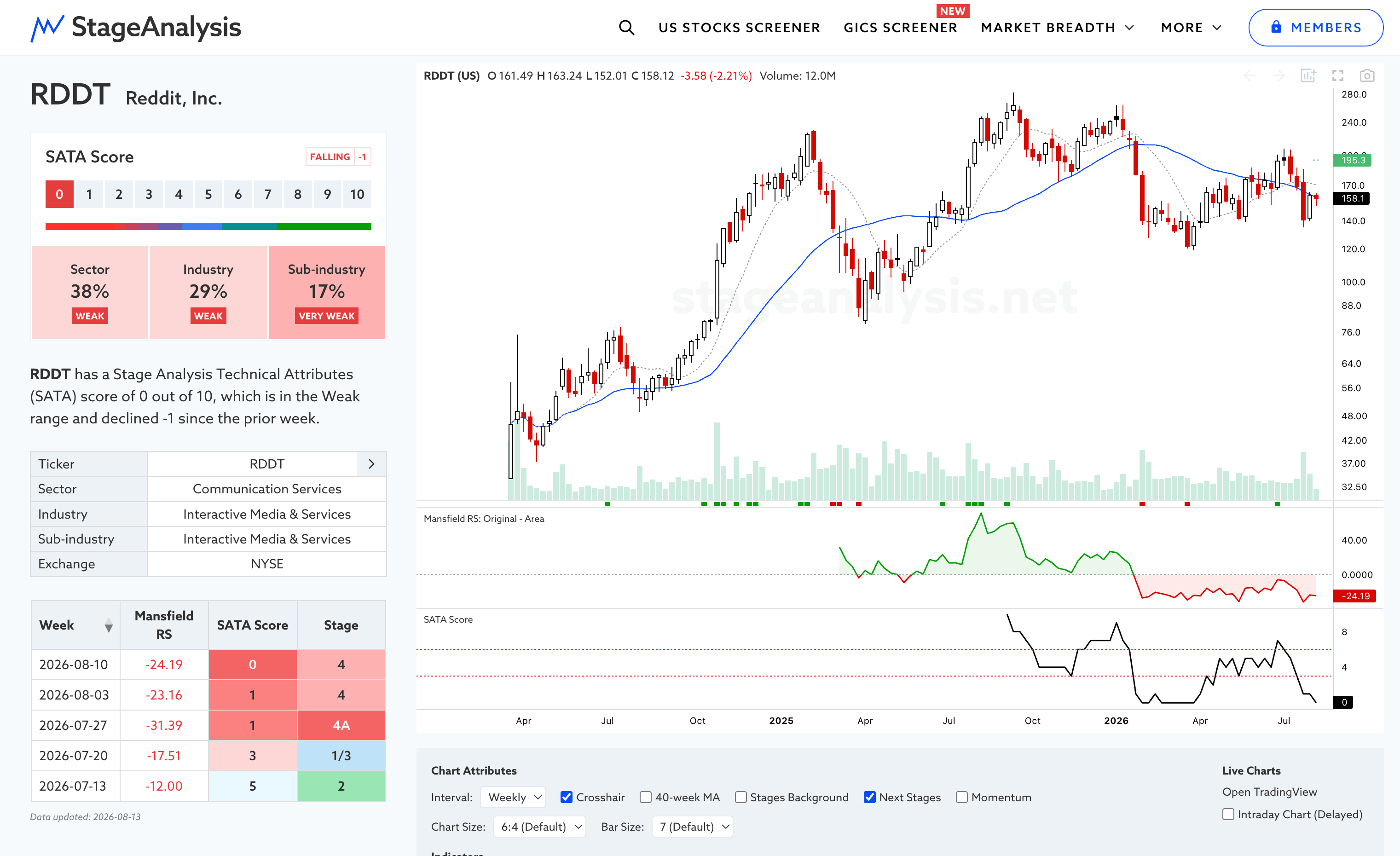Viewport: 1400px width, 856px height.
Task: Click the RDDT ticker row arrow
Action: (x=371, y=463)
